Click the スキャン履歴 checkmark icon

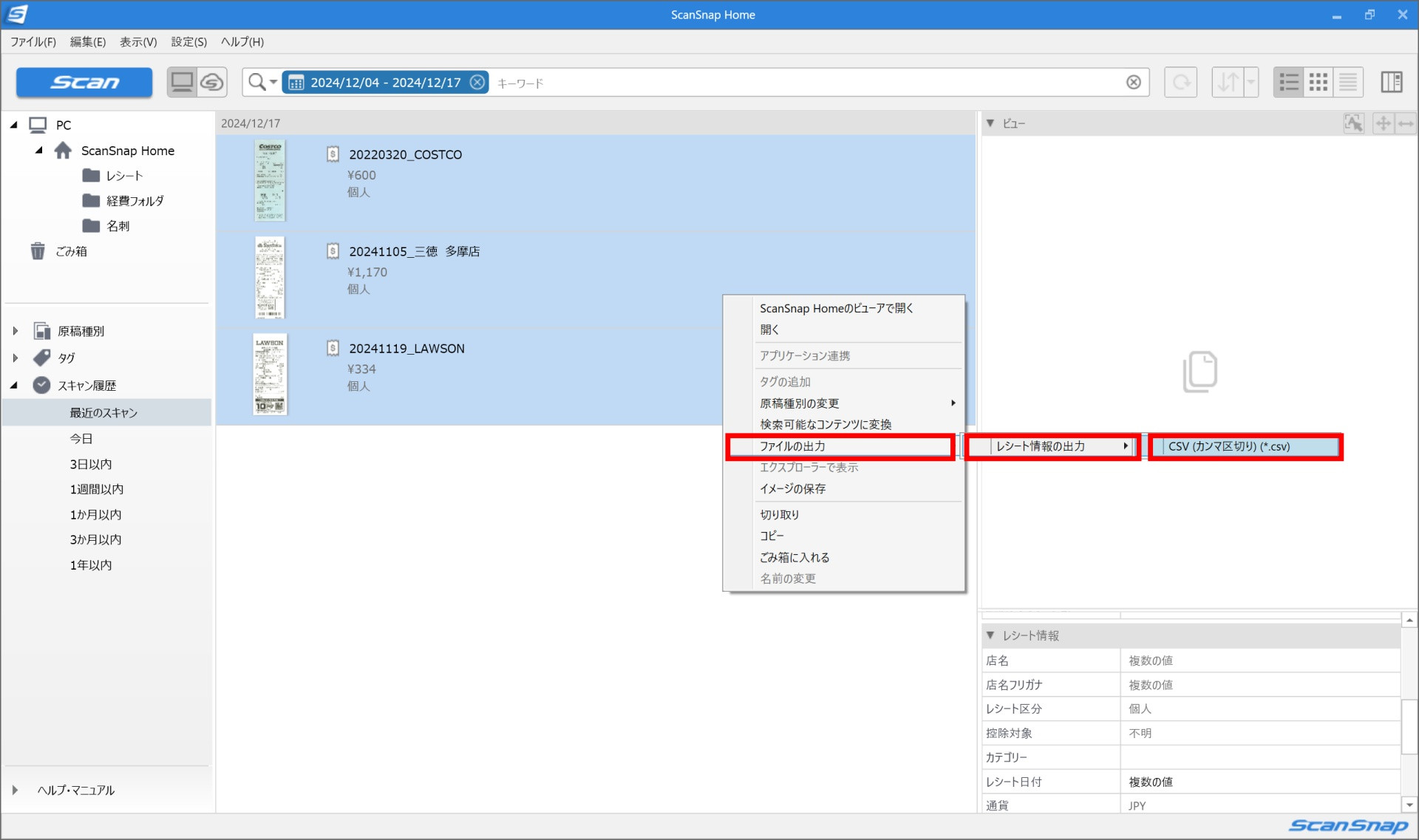41,385
